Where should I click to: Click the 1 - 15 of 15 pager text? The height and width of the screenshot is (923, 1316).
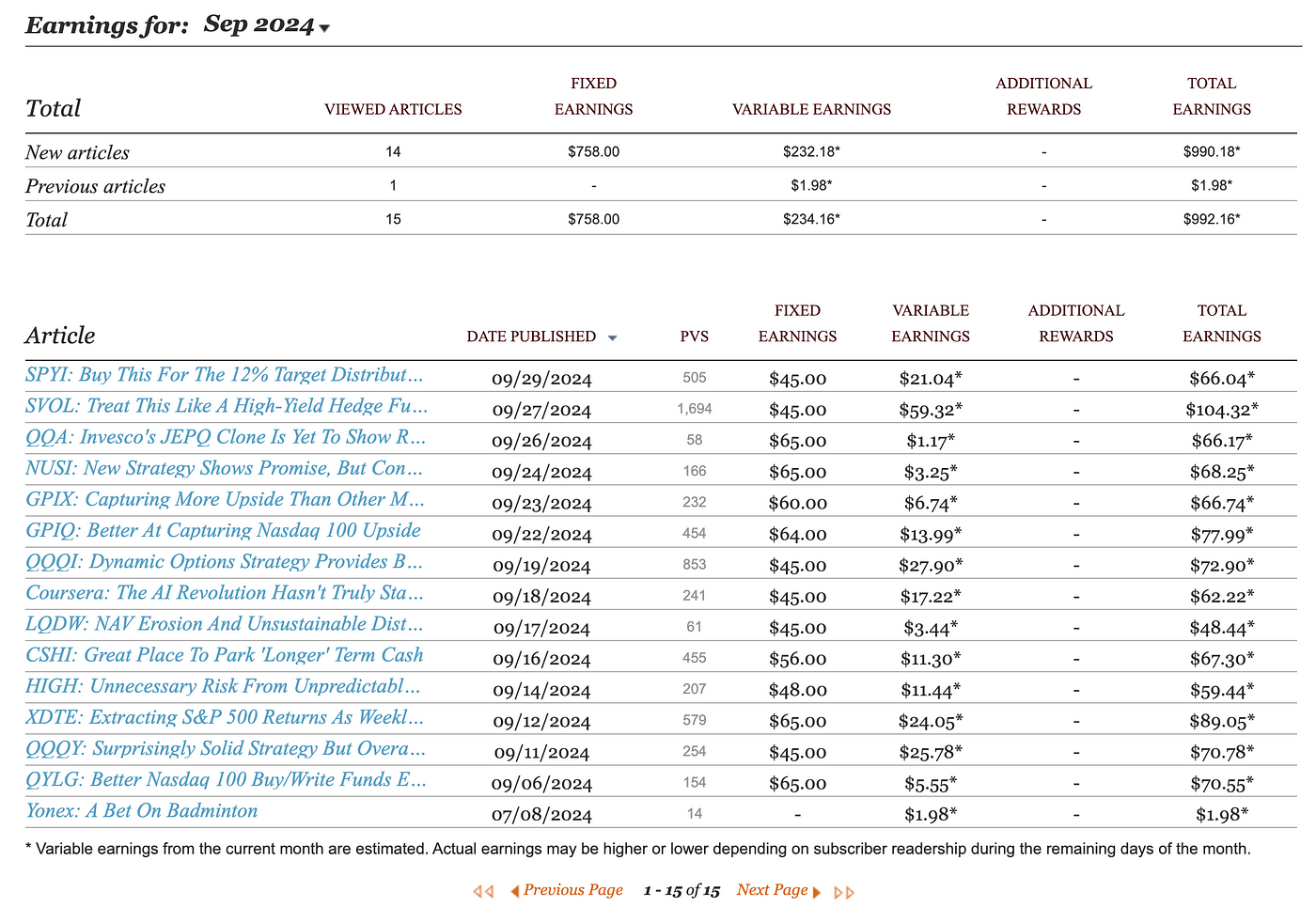pos(681,891)
